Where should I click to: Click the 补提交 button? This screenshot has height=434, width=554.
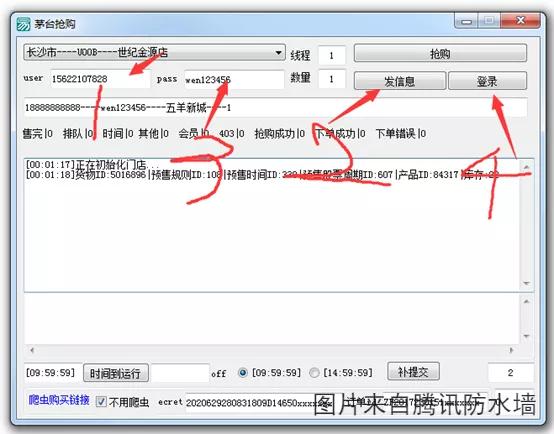click(x=413, y=371)
